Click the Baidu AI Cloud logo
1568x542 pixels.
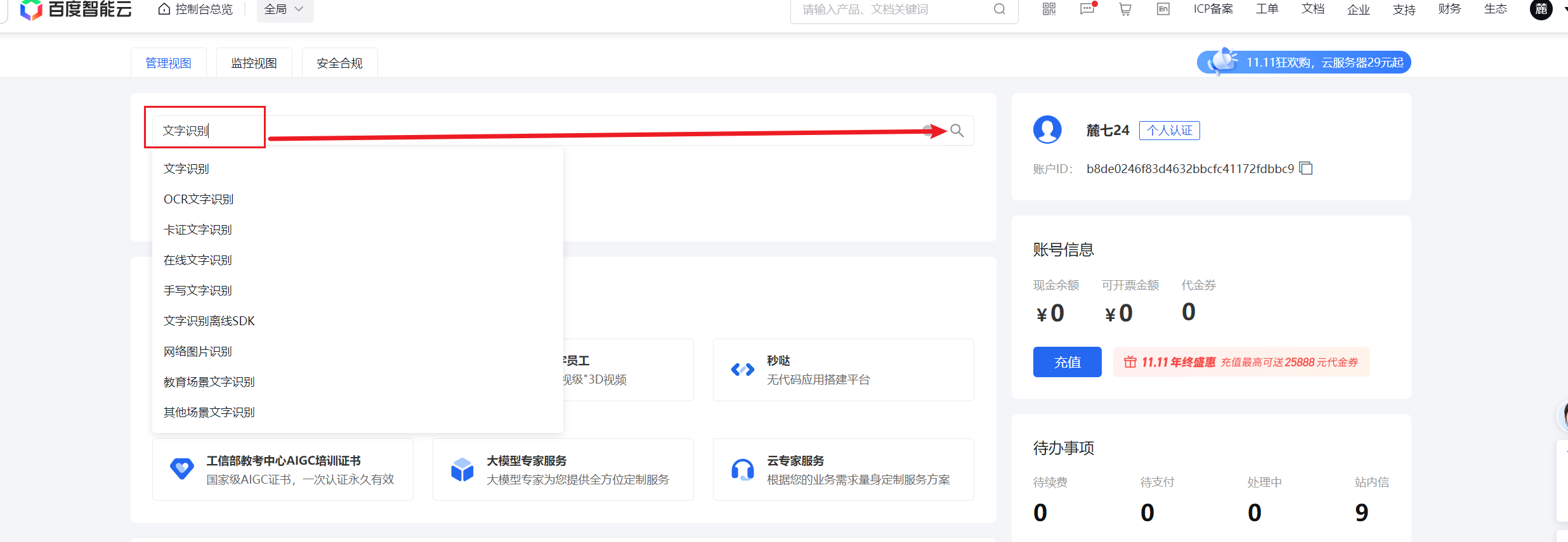pos(76,9)
